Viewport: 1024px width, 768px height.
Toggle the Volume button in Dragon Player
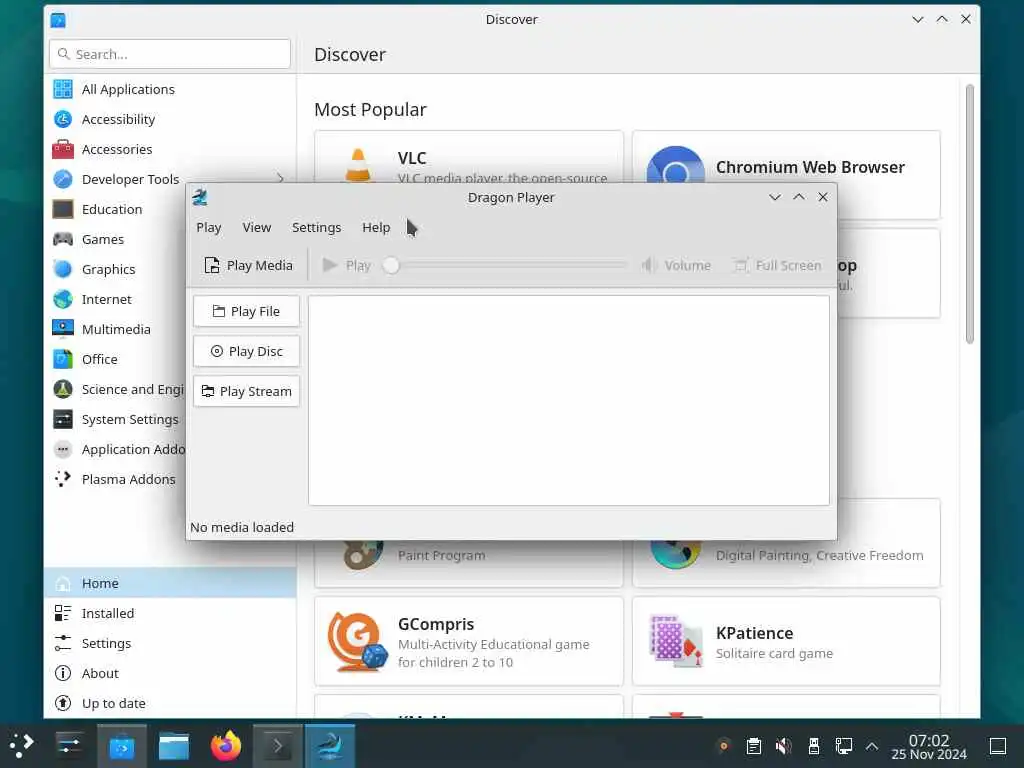click(676, 265)
